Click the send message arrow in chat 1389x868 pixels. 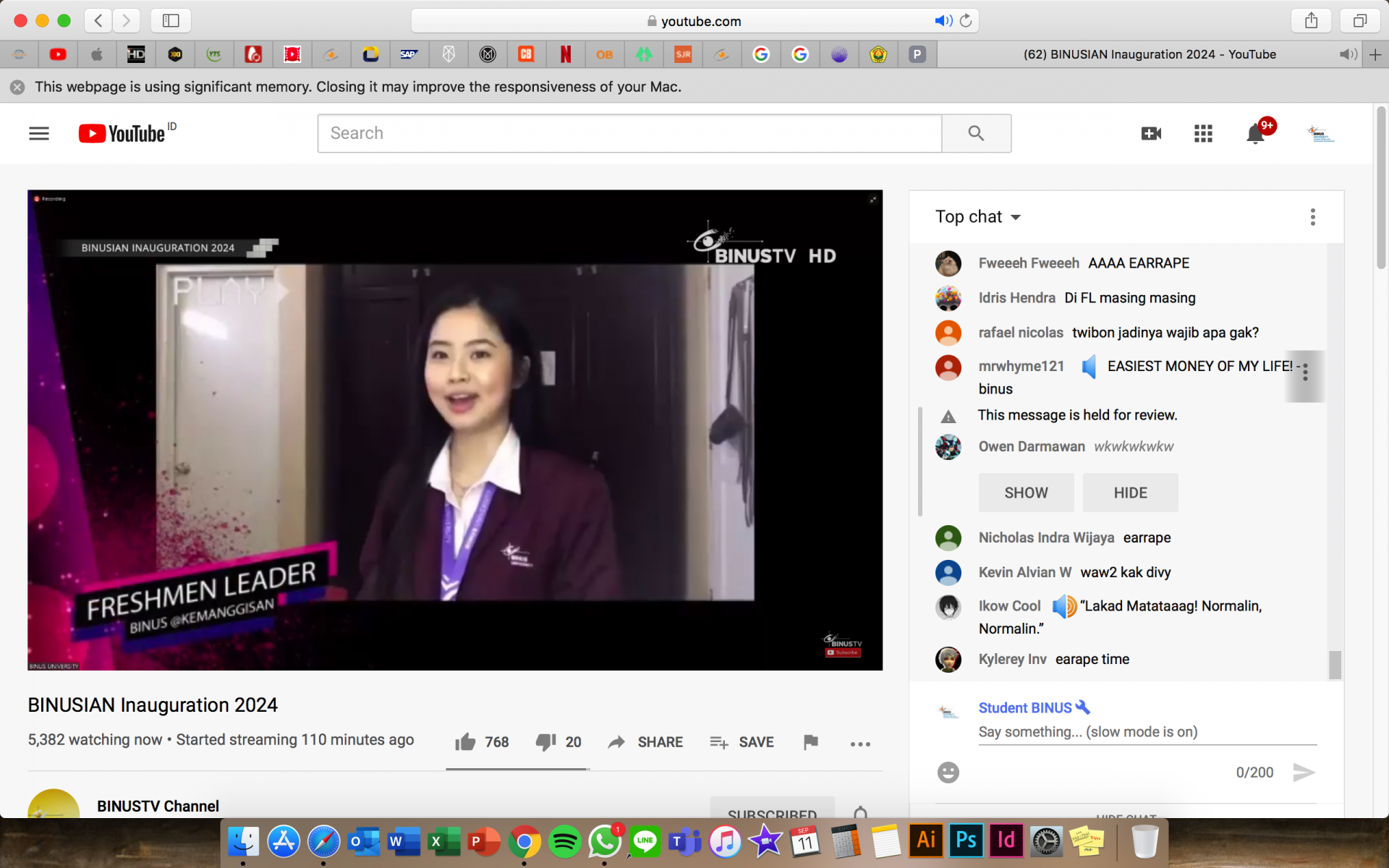[x=1303, y=773]
